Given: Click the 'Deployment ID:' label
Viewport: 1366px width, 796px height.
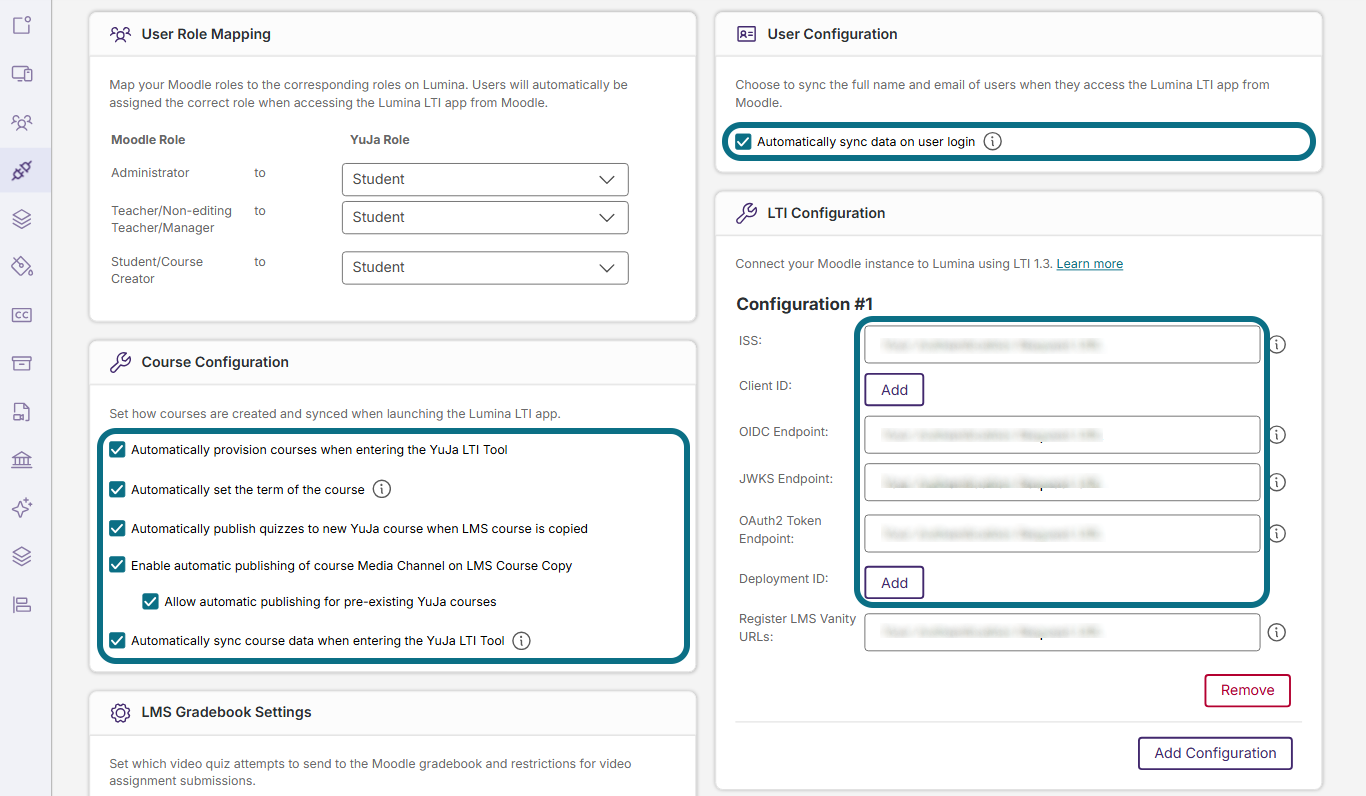Looking at the screenshot, I should [x=784, y=579].
